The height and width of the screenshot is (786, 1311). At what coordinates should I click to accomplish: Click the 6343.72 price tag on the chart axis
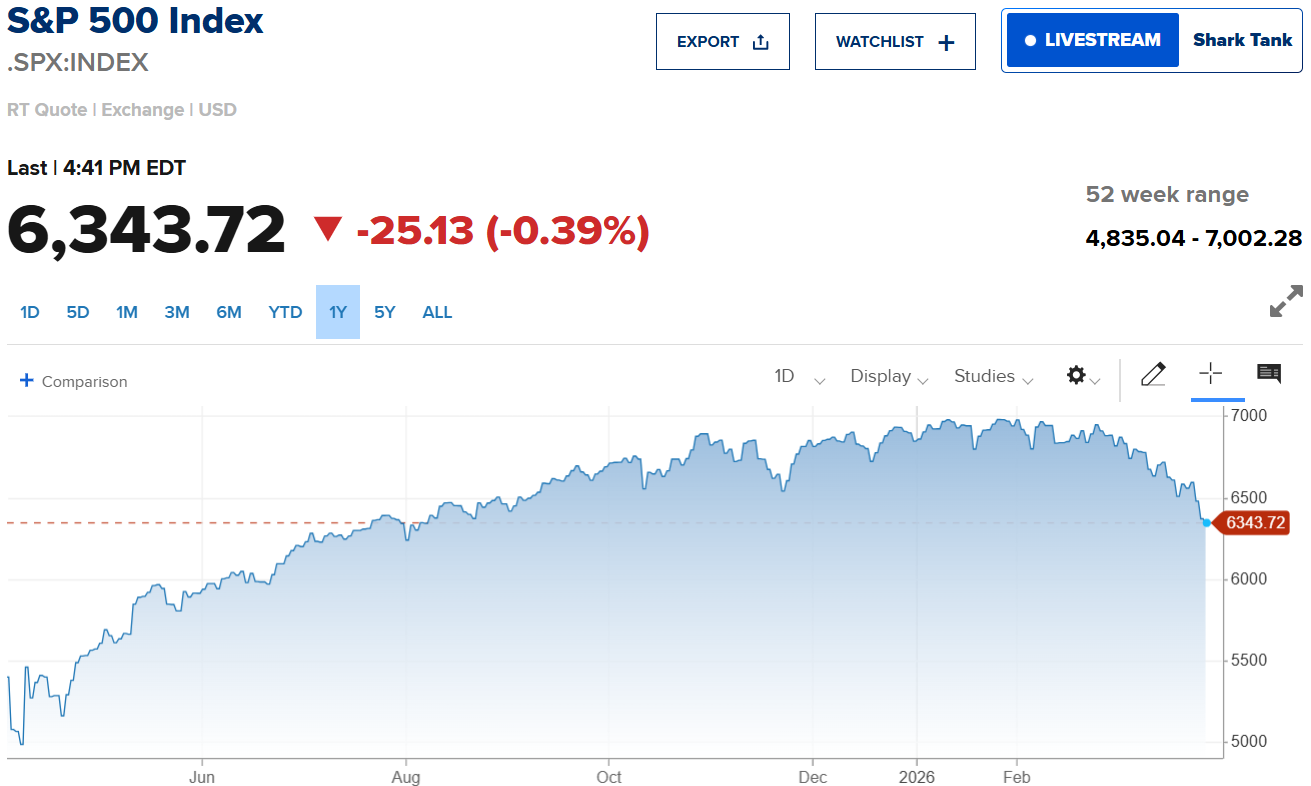point(1254,522)
